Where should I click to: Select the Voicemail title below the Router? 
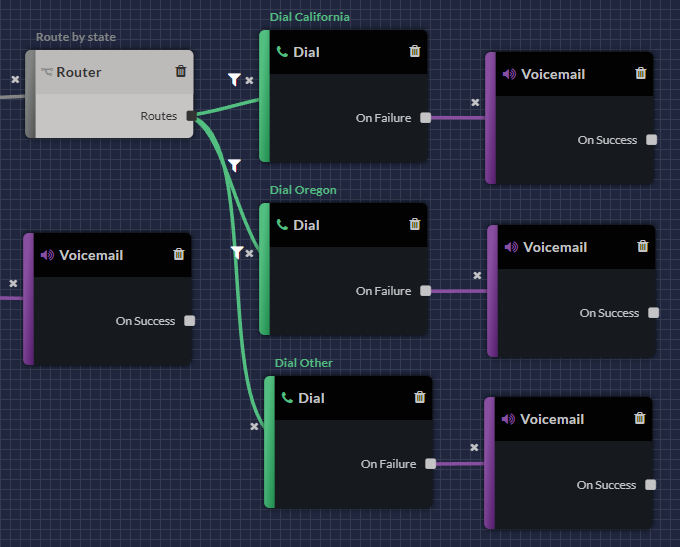(91, 255)
